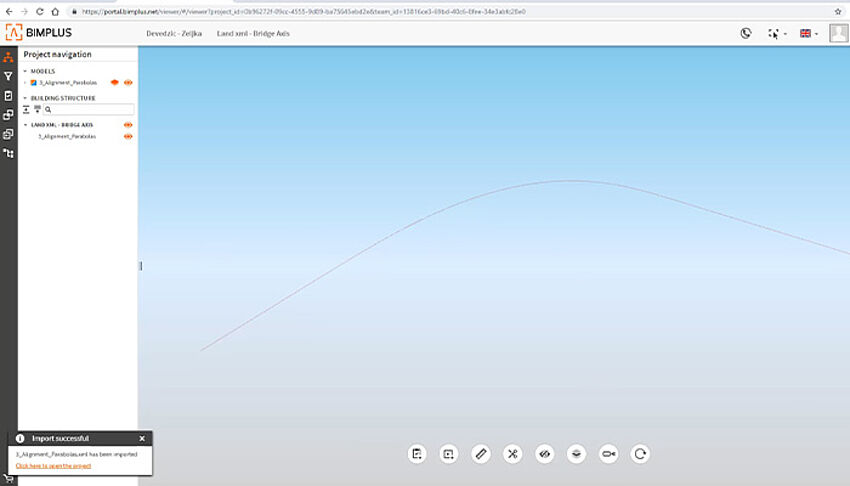Open the filter panel in sidebar
This screenshot has width=850, height=486.
tap(8, 75)
